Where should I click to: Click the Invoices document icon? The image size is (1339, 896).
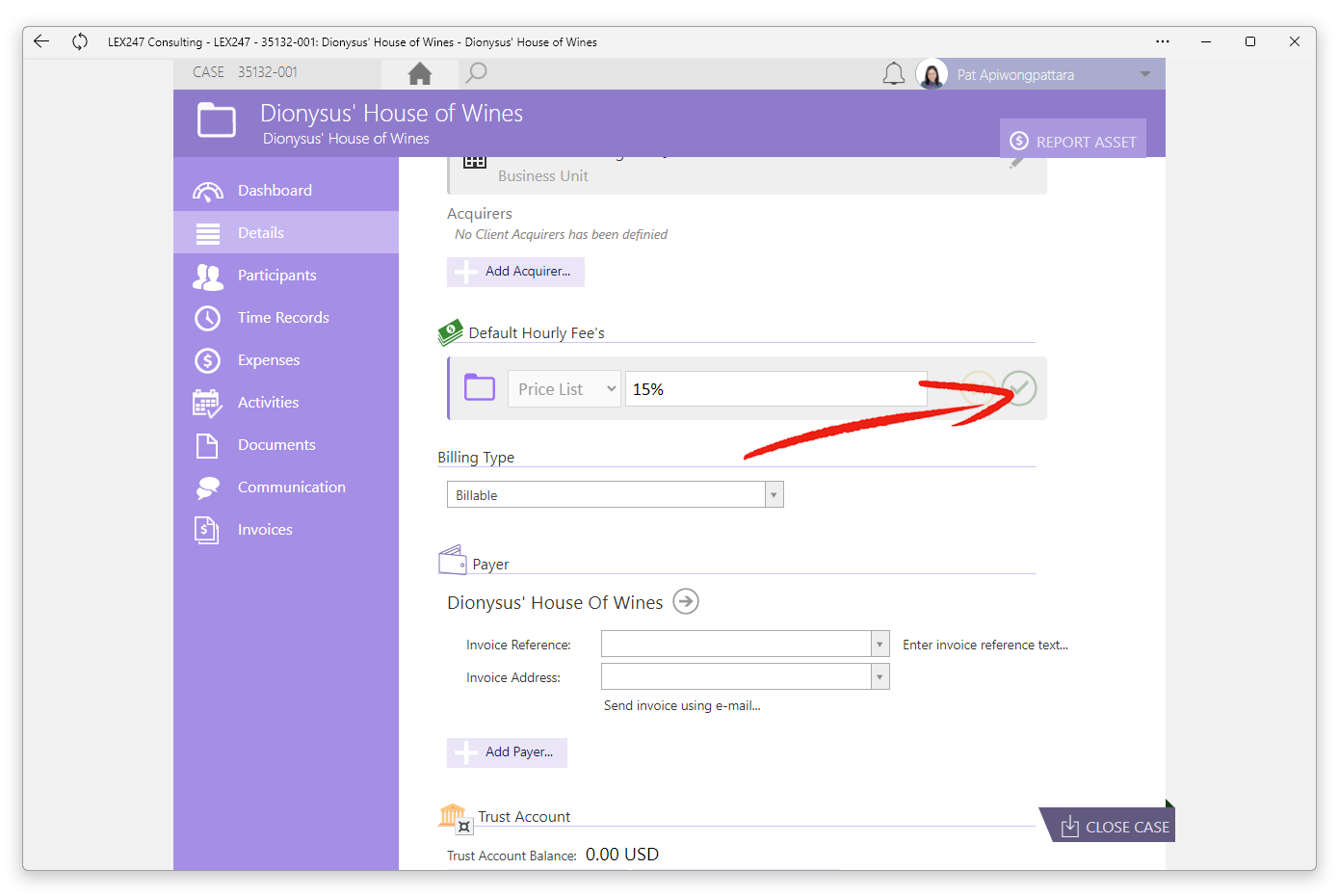coord(206,530)
